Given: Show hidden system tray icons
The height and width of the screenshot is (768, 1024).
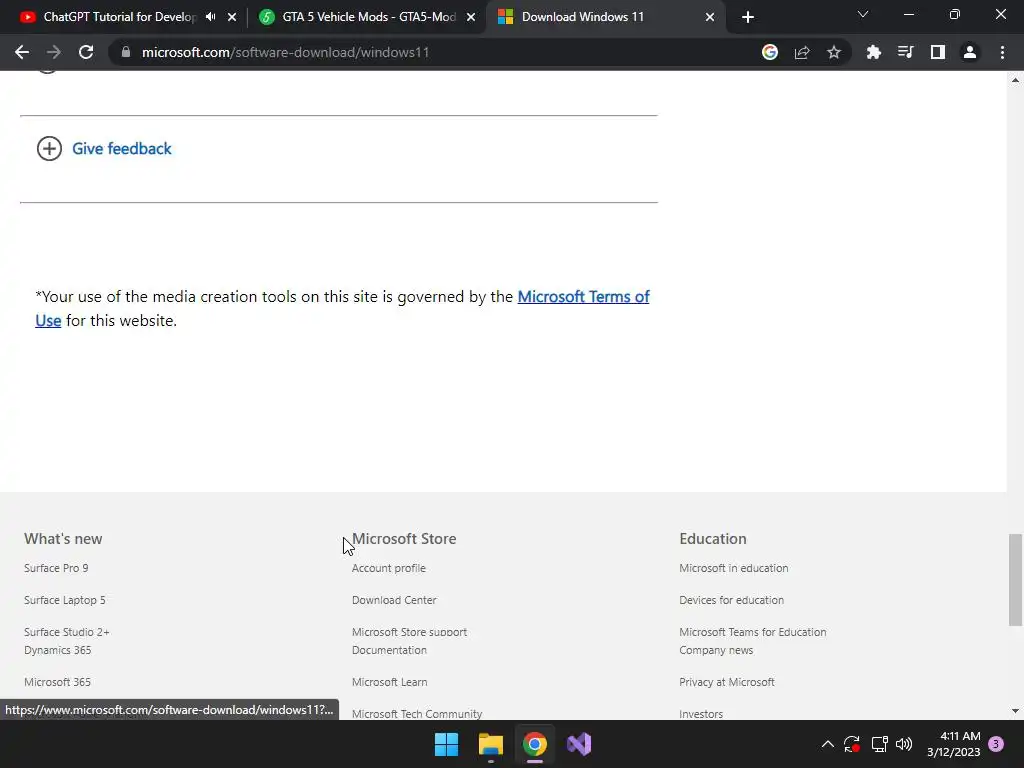Looking at the screenshot, I should point(827,744).
